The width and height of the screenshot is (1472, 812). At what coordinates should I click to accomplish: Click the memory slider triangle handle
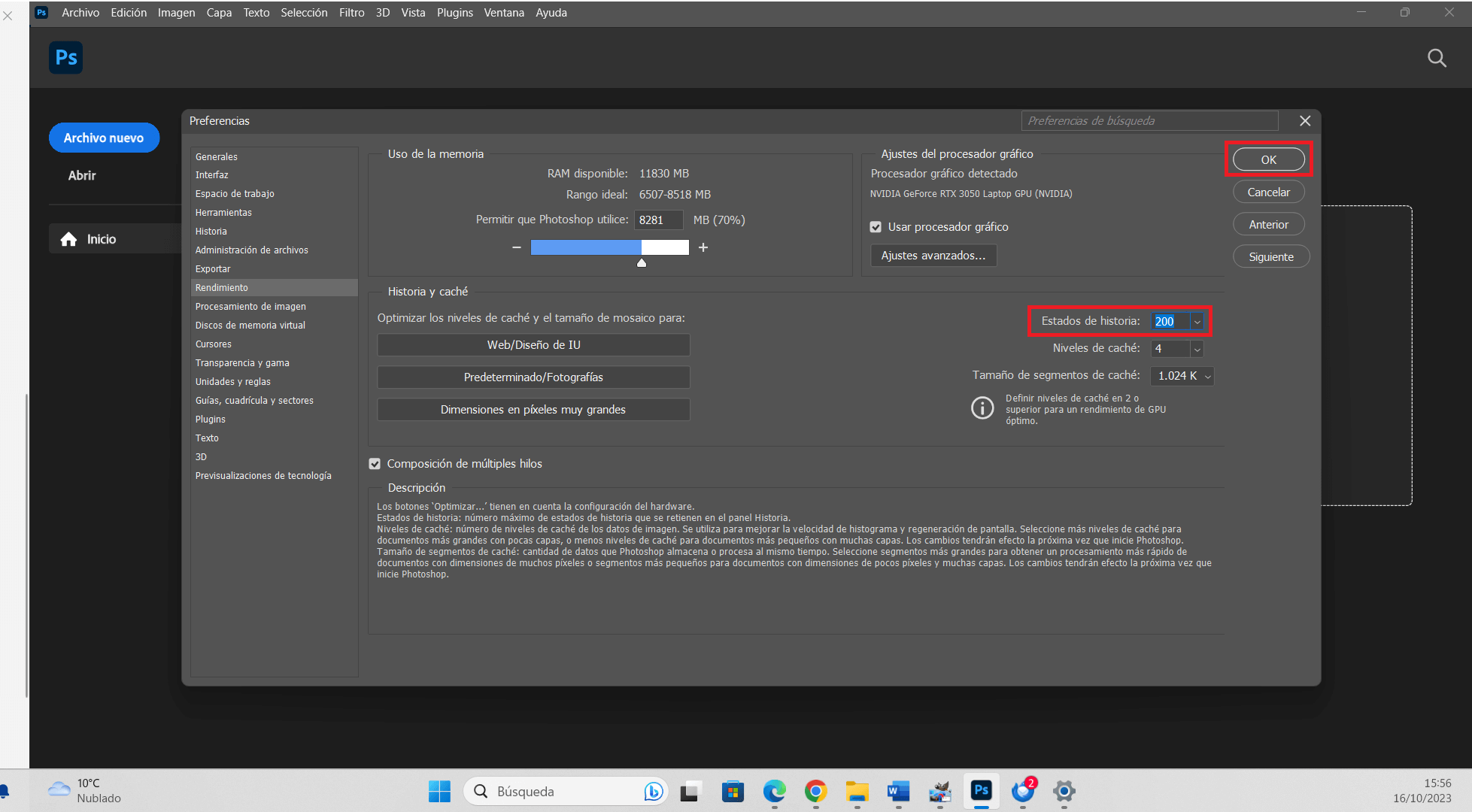click(x=642, y=262)
